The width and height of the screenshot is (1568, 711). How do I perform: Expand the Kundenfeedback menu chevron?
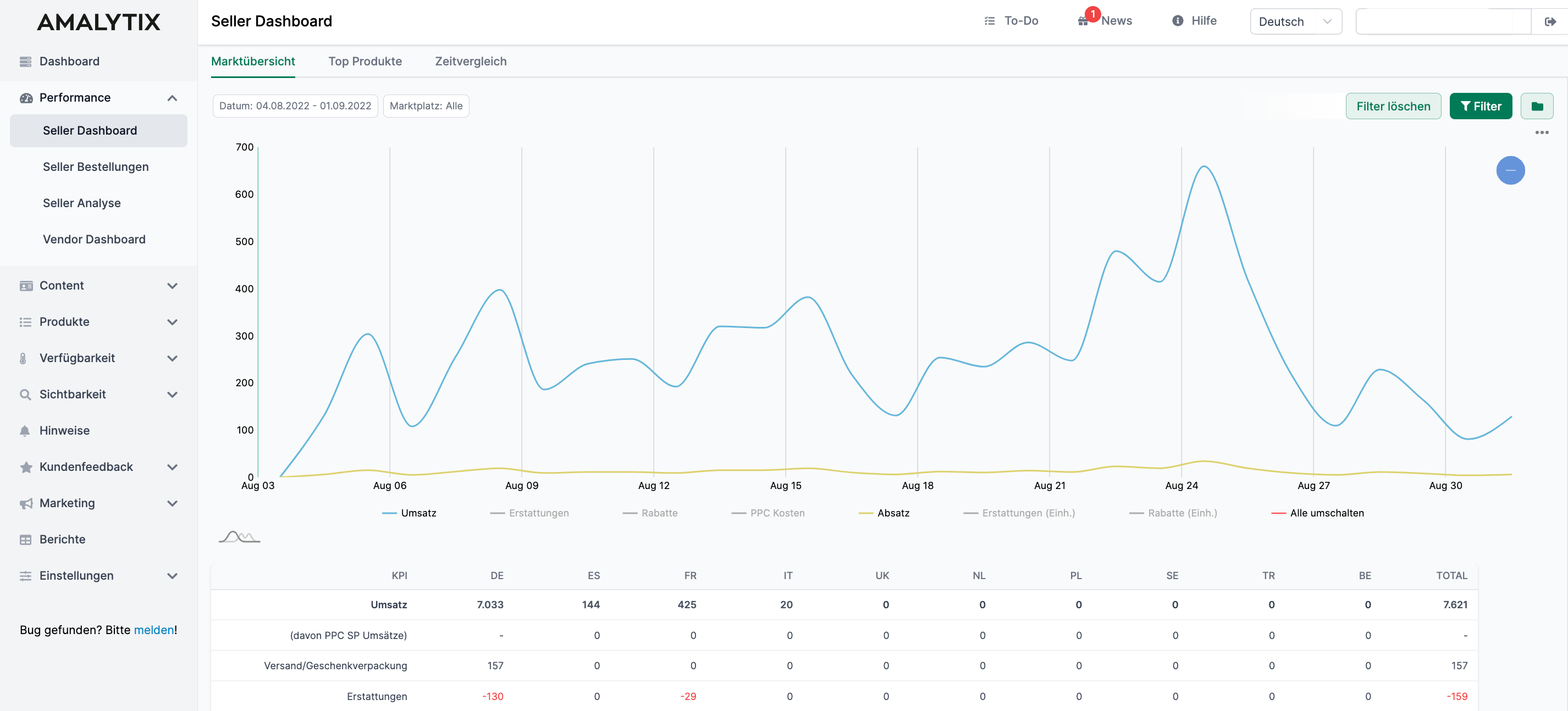pyautogui.click(x=172, y=467)
